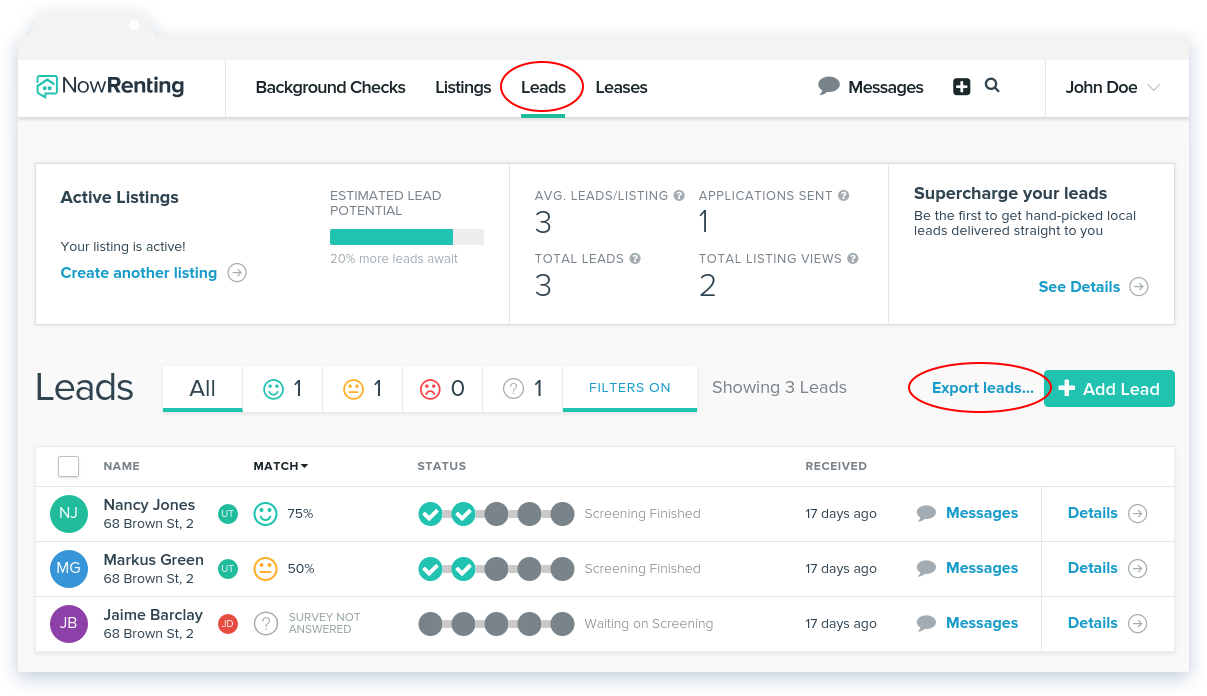Show All leads tab
1207x696 pixels.
[x=203, y=388]
